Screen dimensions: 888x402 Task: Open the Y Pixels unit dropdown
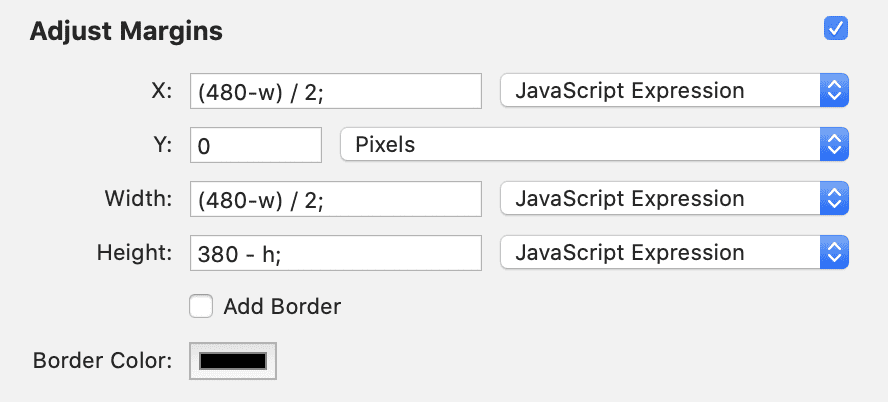(580, 145)
